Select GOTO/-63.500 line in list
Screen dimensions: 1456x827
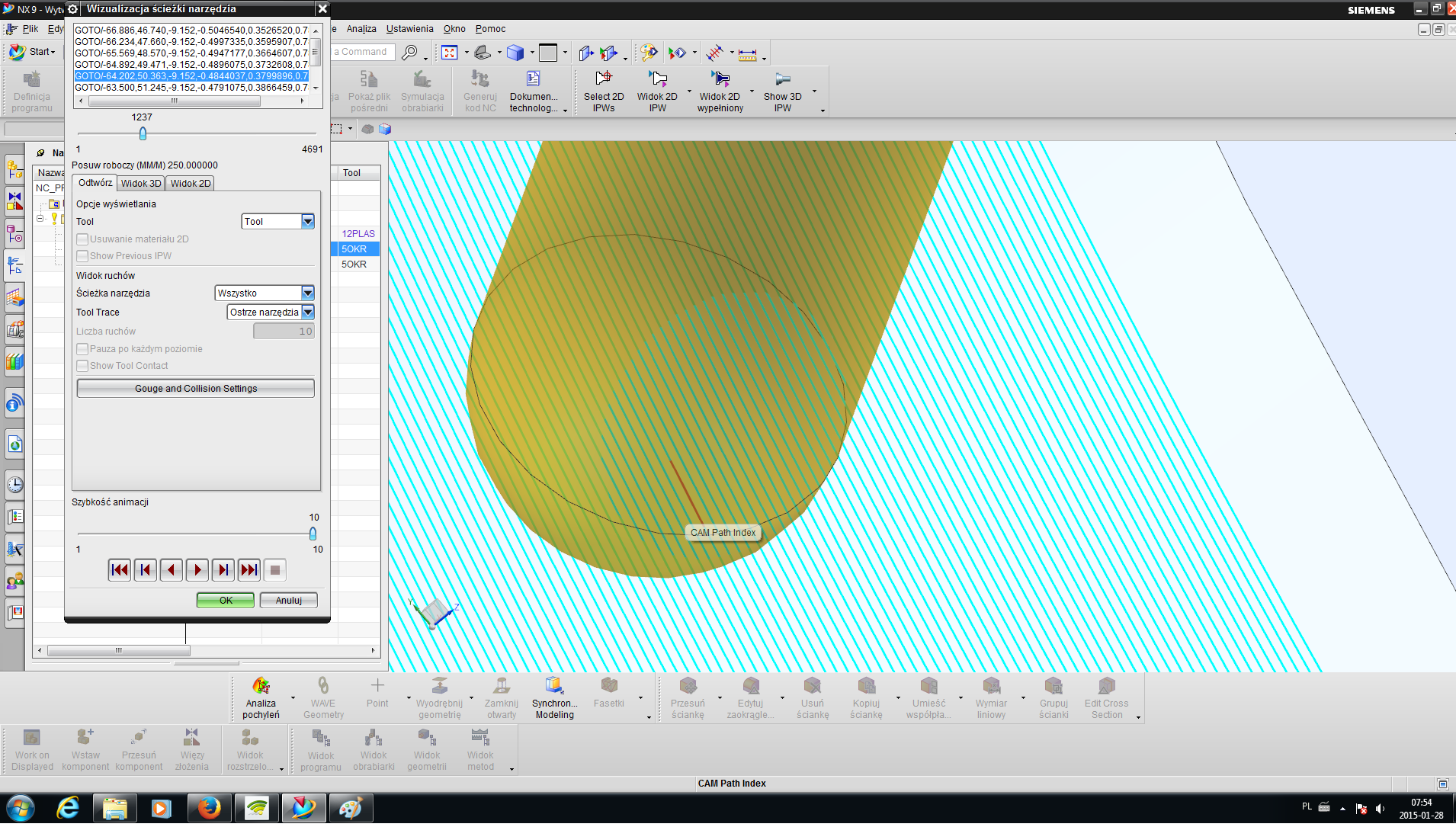[x=191, y=88]
